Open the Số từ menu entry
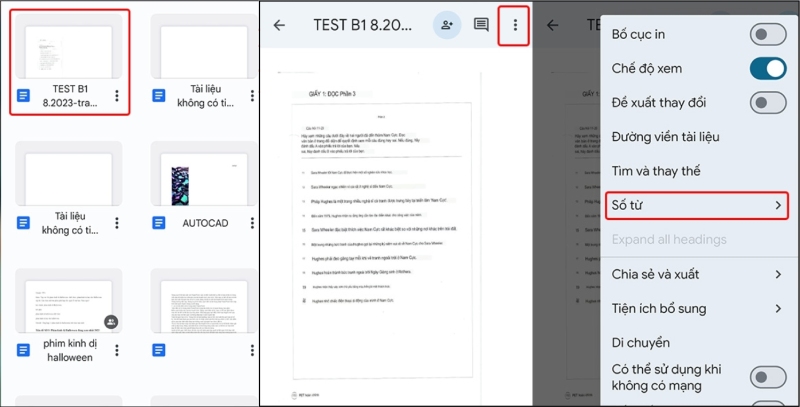 (697, 206)
